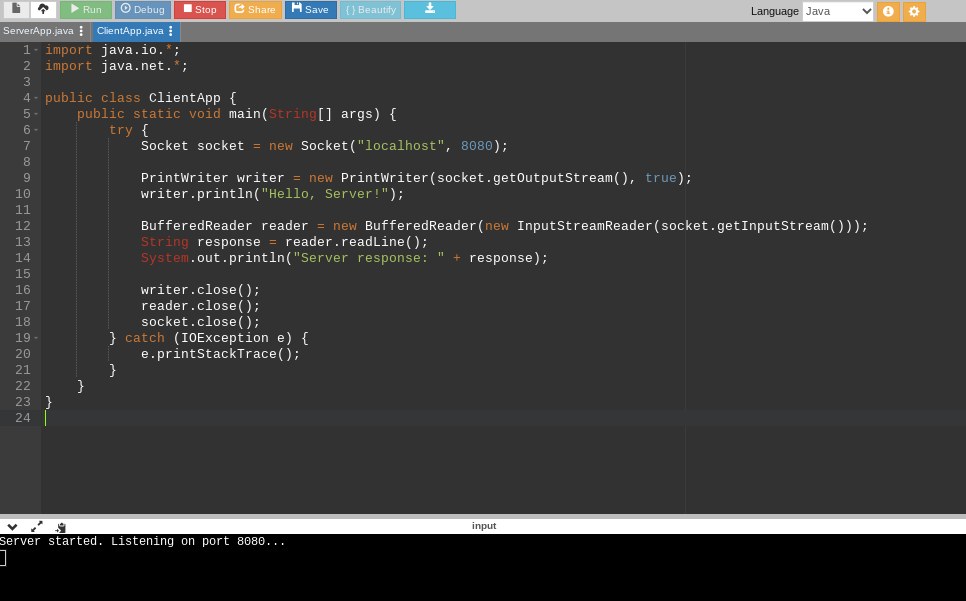Screen dimensions: 966x601
Task: Create a new file with the file icon
Action: pyautogui.click(x=16, y=9)
